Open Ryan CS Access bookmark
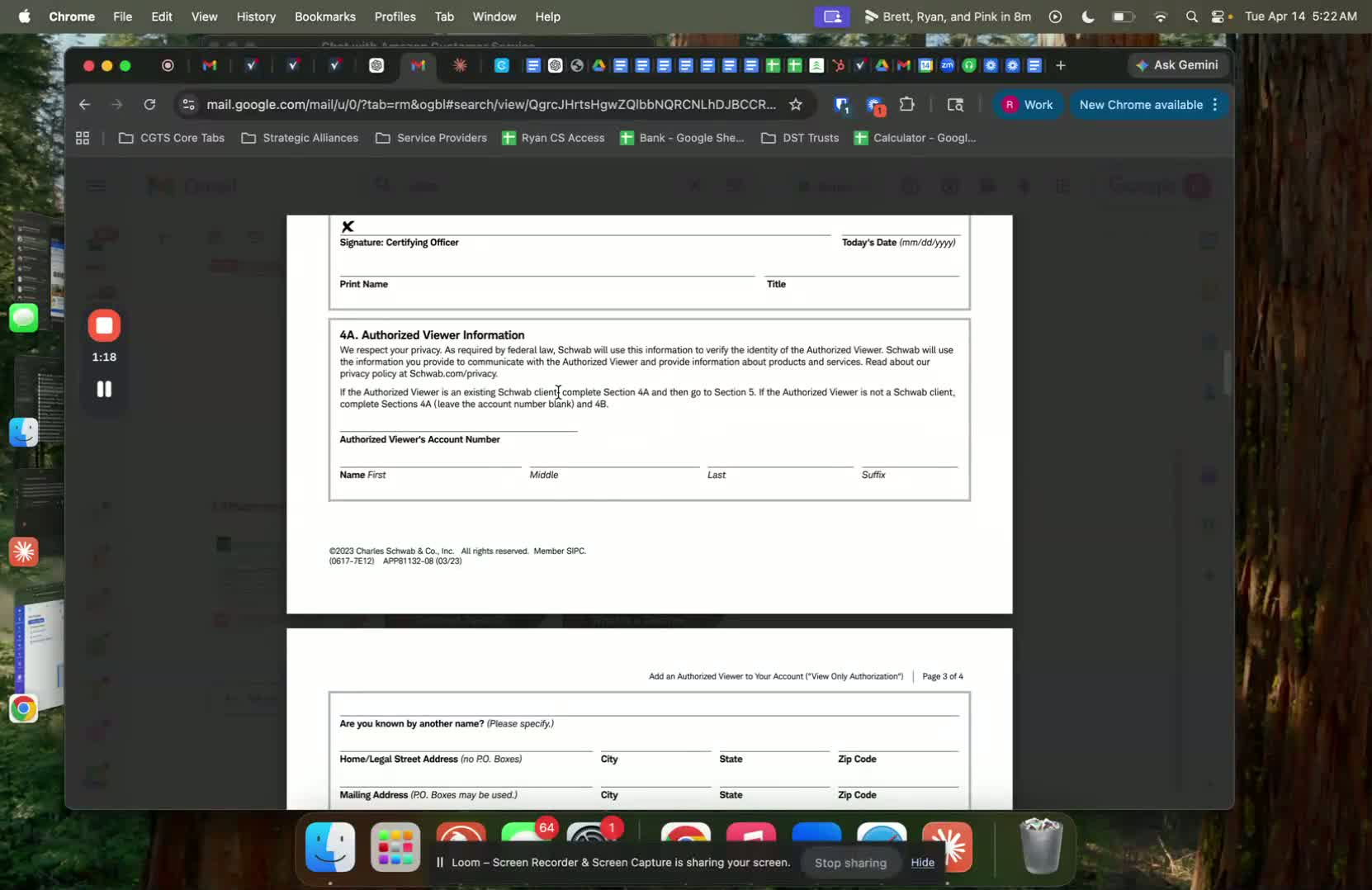1372x890 pixels. tap(553, 138)
